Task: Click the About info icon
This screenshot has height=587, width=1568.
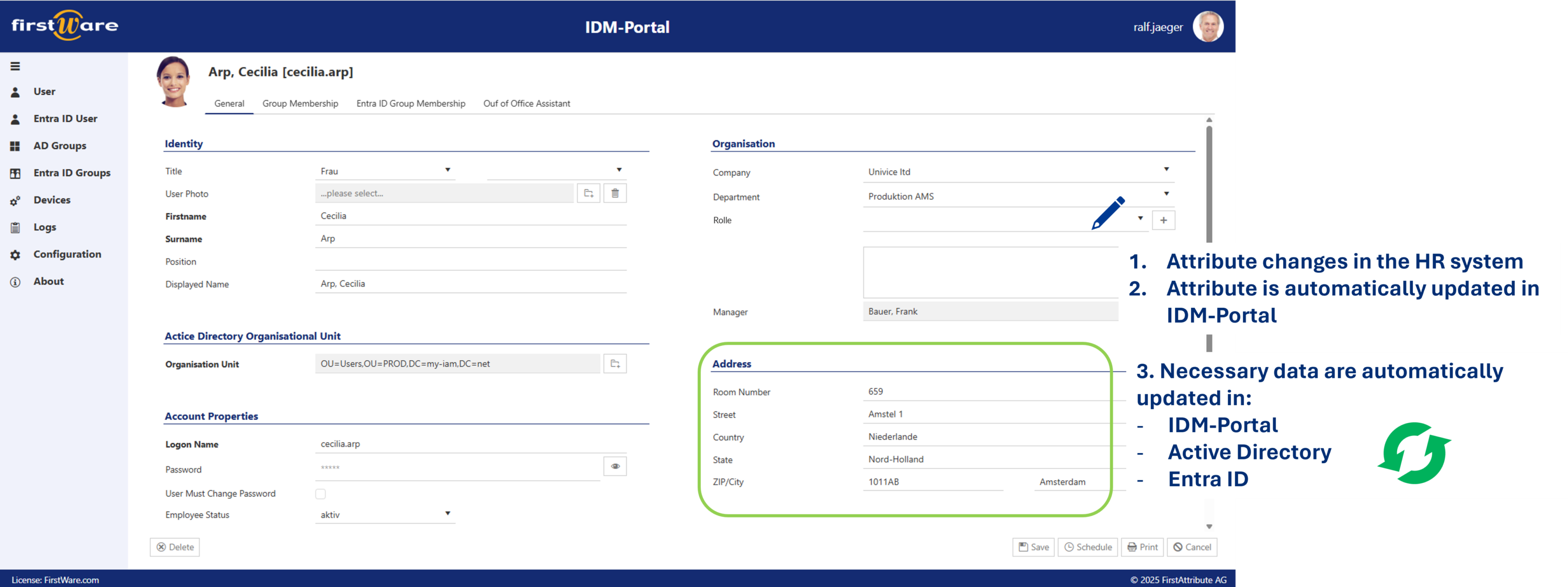Action: [15, 282]
